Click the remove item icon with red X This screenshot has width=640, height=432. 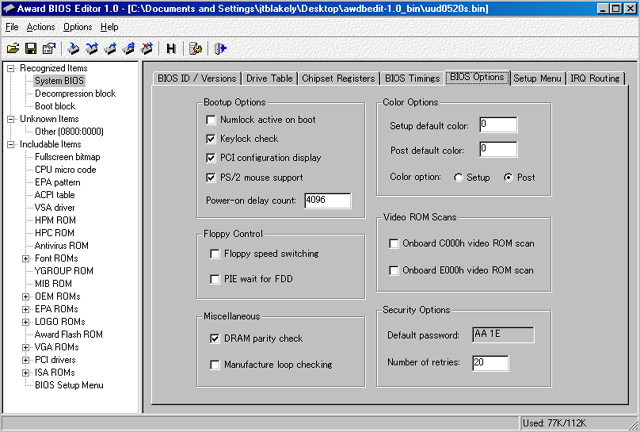click(x=145, y=47)
